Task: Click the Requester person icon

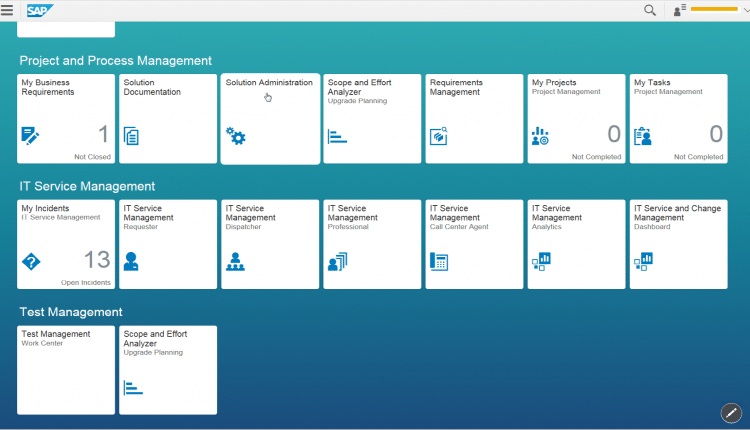Action: (x=131, y=262)
